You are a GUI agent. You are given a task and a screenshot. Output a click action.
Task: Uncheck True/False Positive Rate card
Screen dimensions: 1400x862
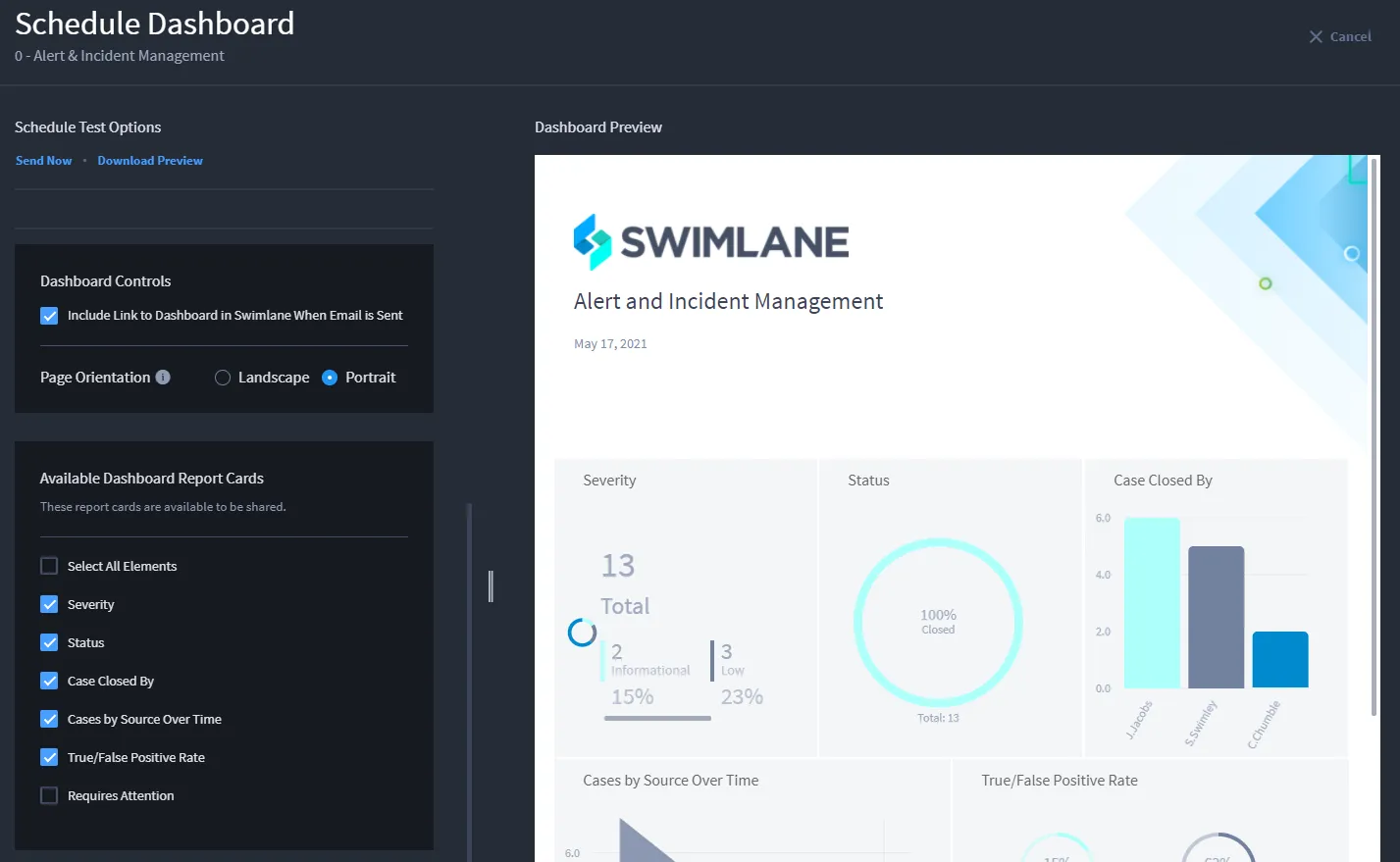tap(49, 757)
